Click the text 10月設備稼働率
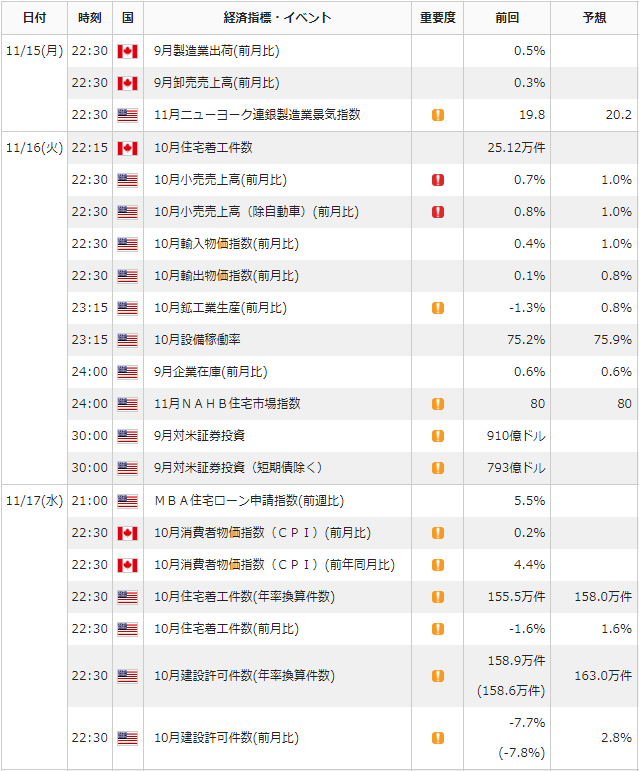The image size is (639, 771). point(197,340)
